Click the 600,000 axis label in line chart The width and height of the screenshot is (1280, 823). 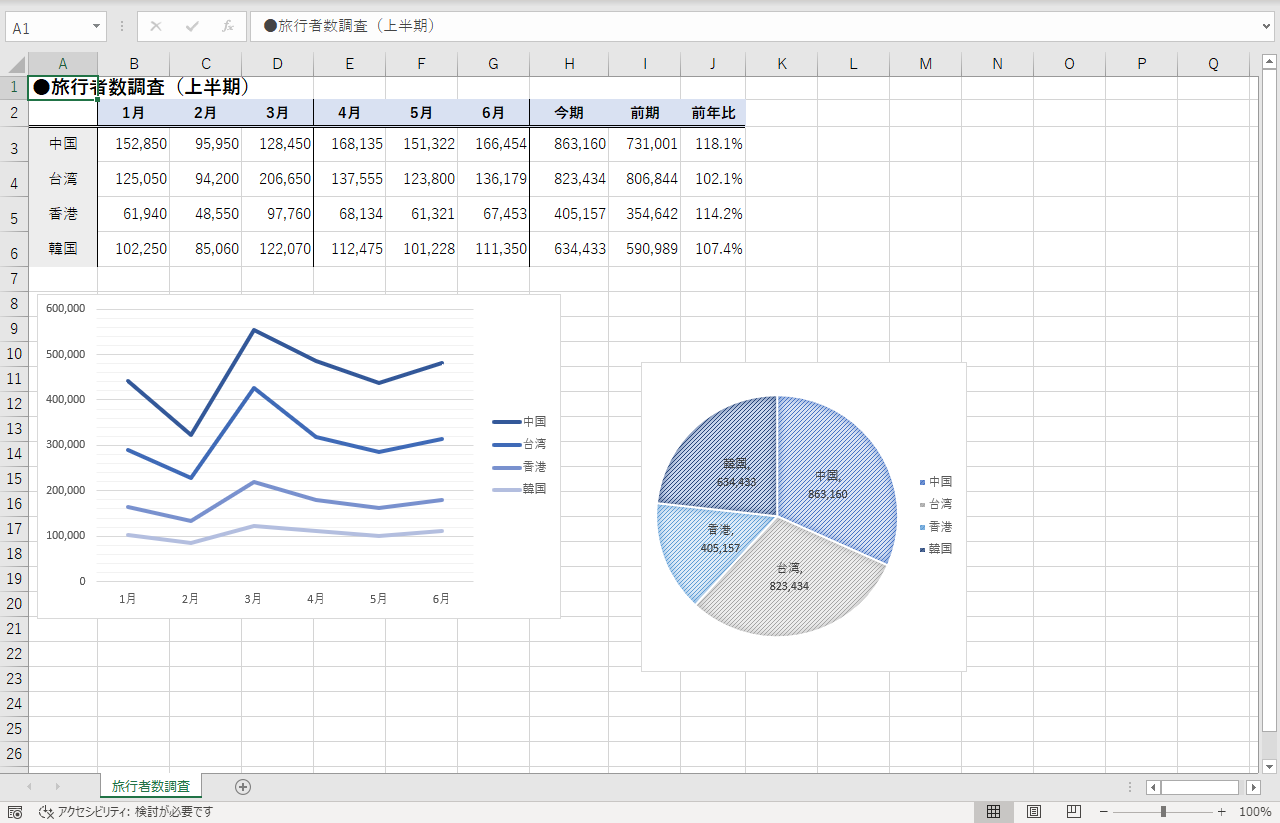point(66,308)
